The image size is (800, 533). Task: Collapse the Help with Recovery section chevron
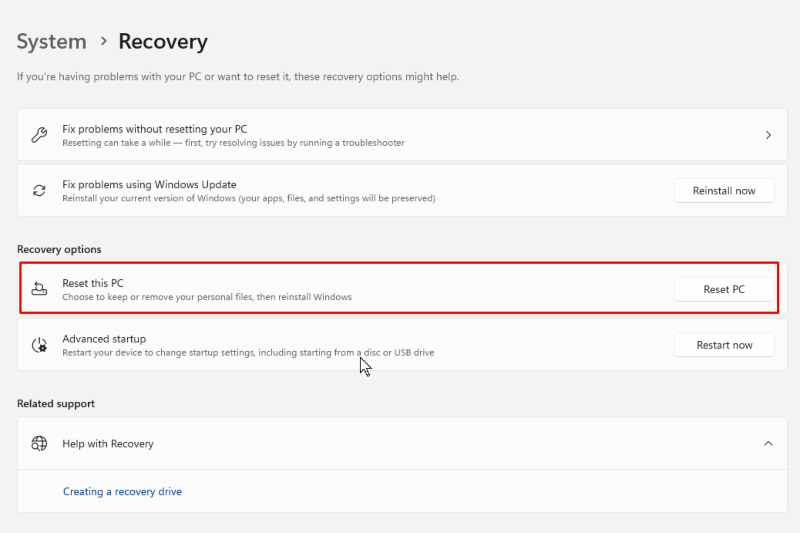768,443
